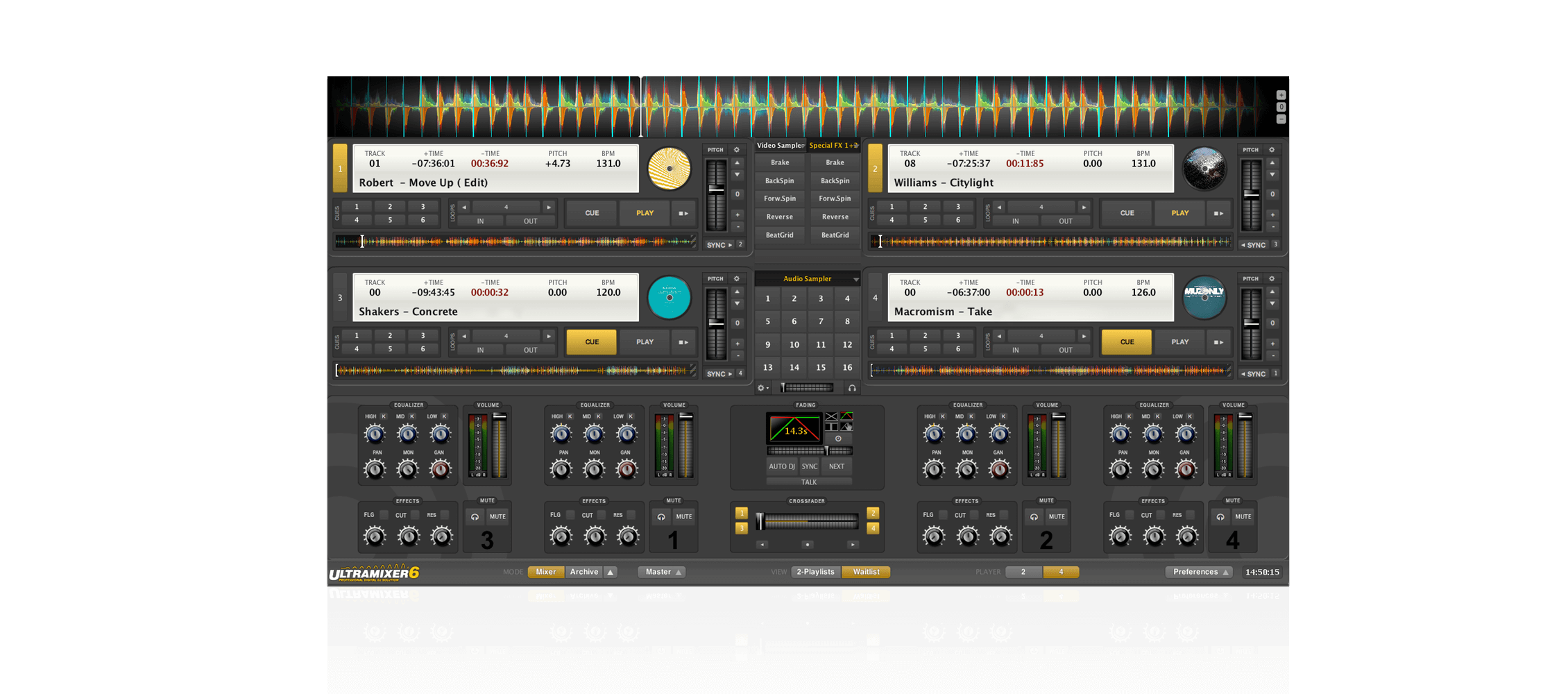Toggle headphone monitor for mixer channel 3
The height and width of the screenshot is (694, 1568).
[475, 516]
